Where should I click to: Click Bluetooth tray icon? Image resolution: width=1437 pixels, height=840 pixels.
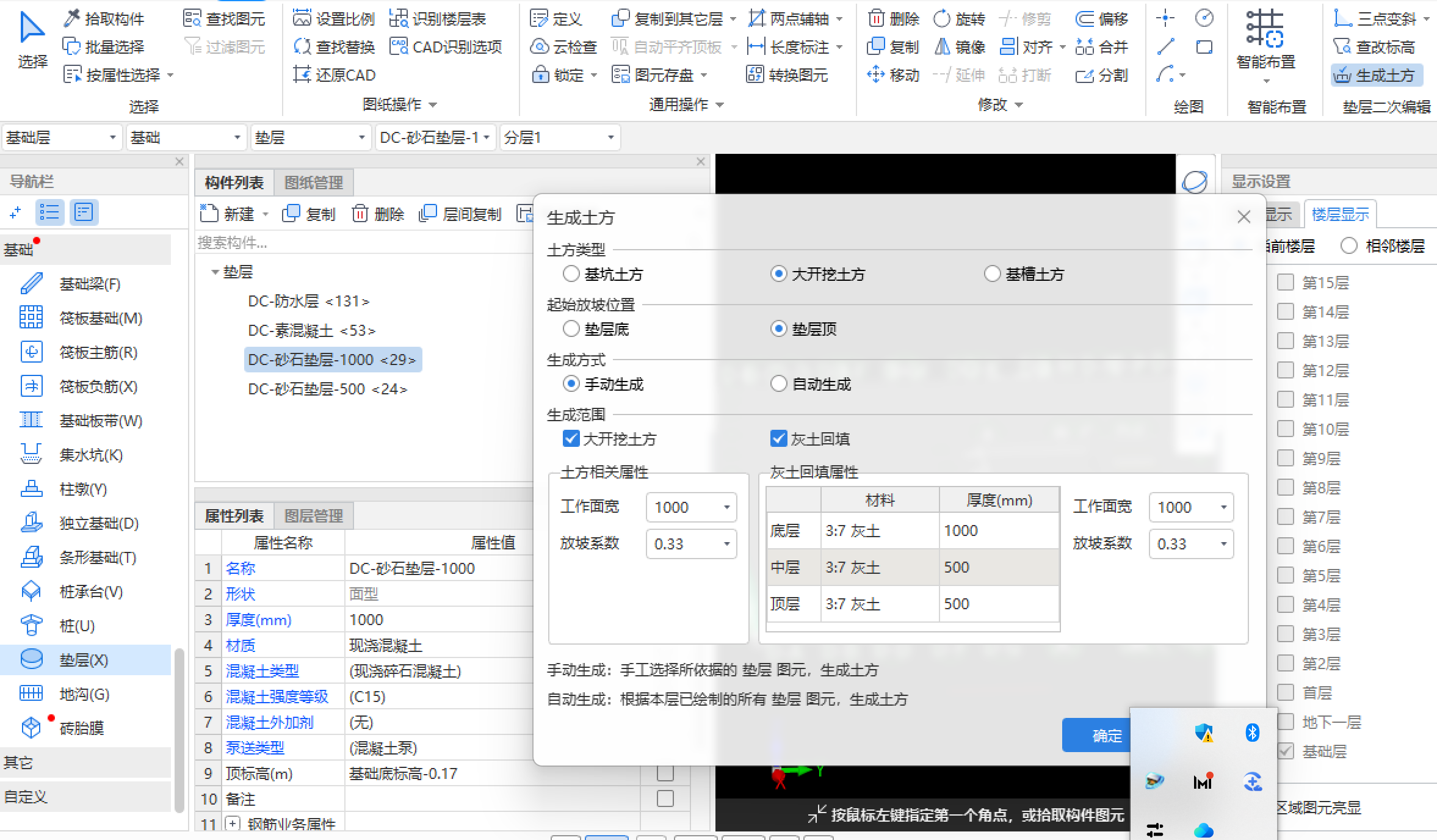point(1253,732)
